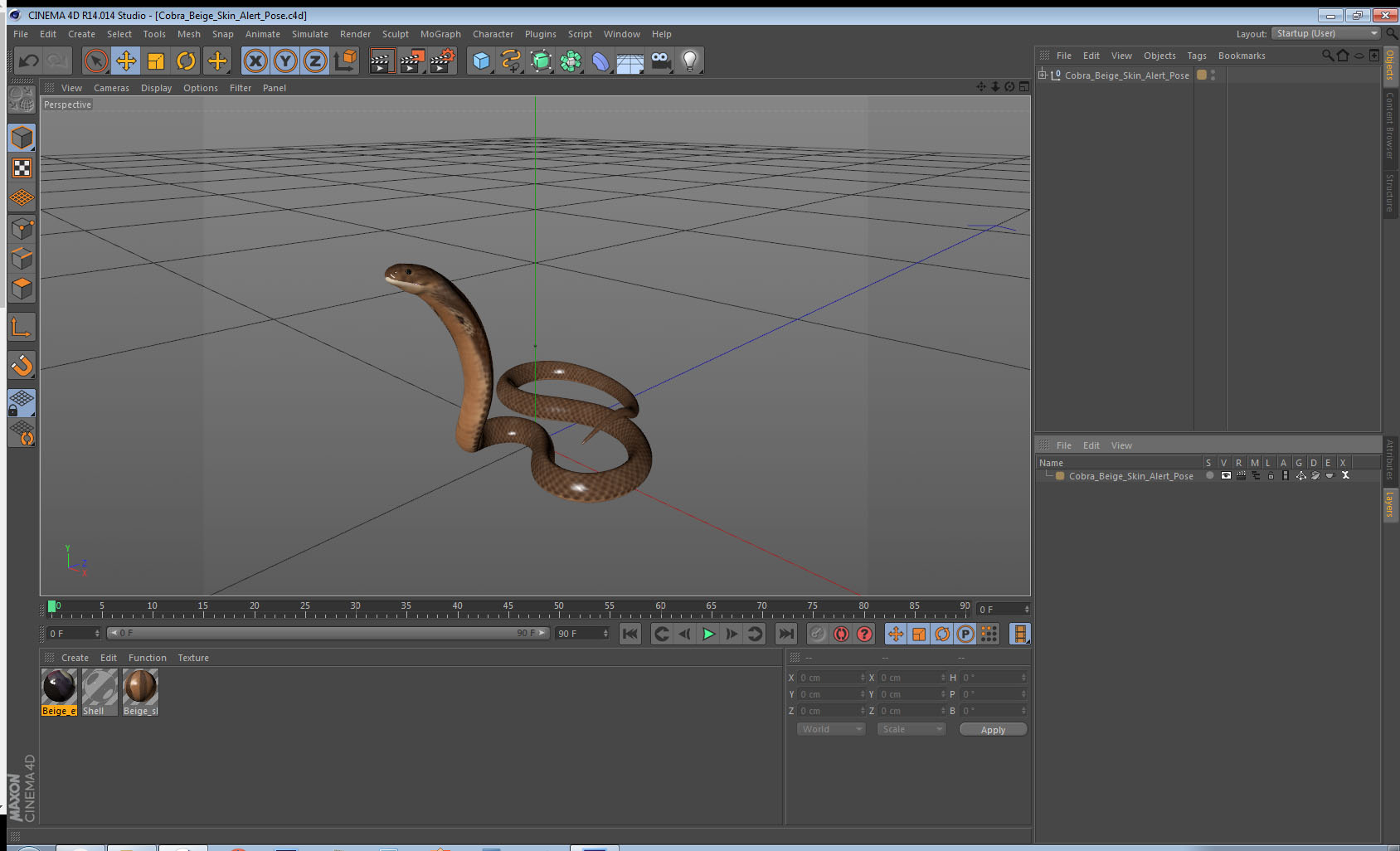Toggle Y-axis lock
This screenshot has width=1400, height=851.
[285, 61]
